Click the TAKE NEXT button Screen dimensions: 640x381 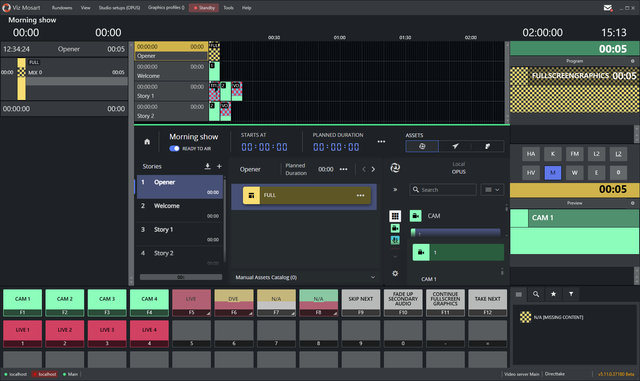coord(487,303)
